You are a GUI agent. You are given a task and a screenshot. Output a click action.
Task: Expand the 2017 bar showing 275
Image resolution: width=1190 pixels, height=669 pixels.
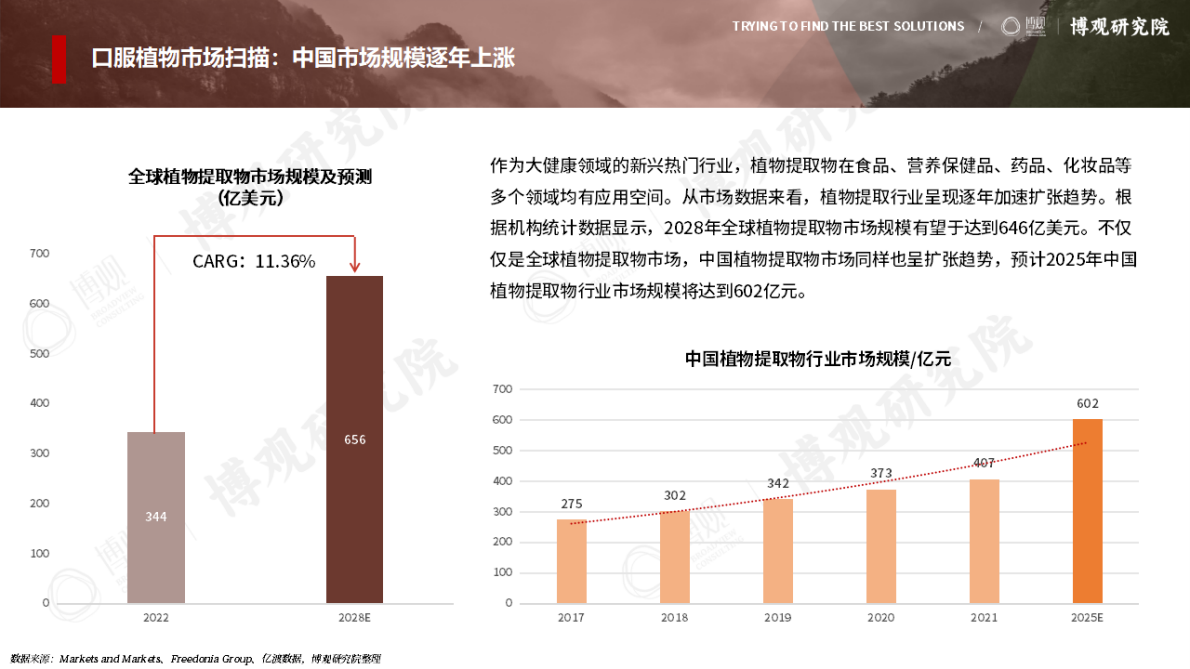(570, 560)
